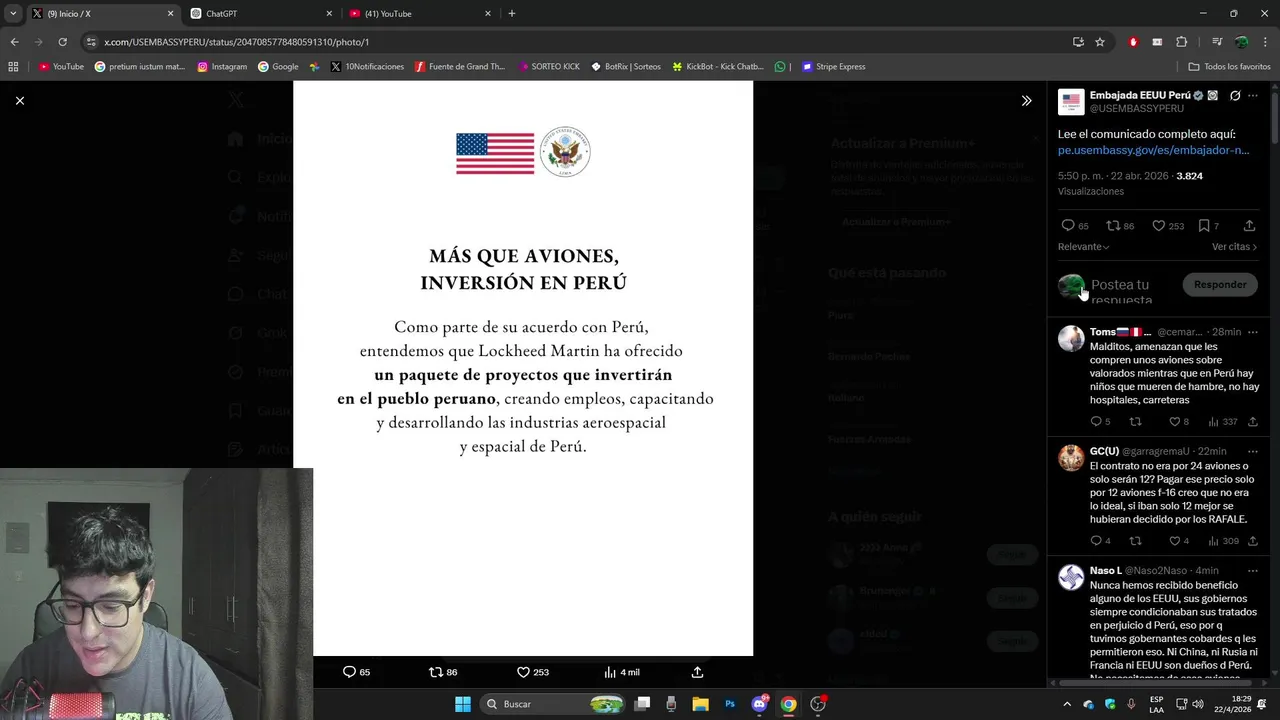Open Ver citas link
The image size is (1280, 720).
[x=1234, y=246]
